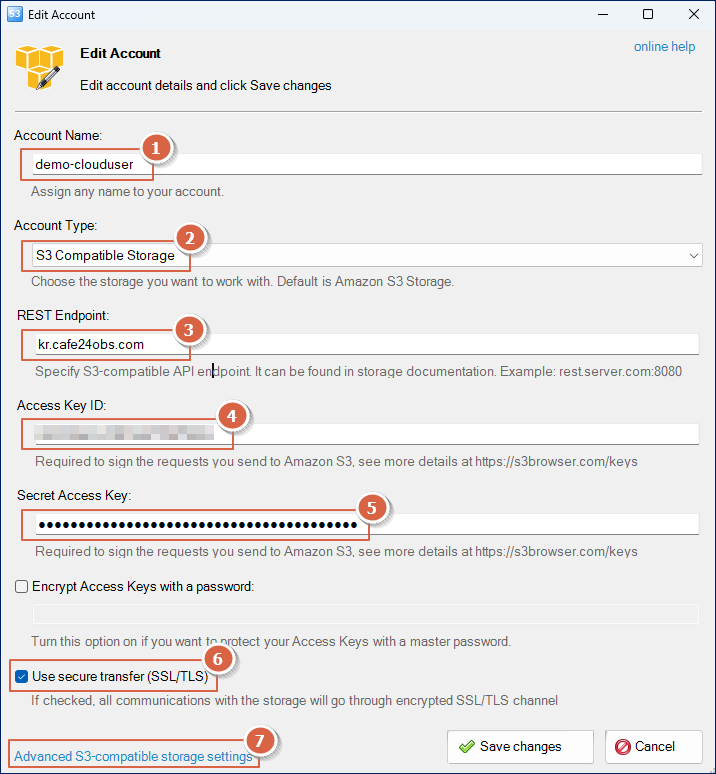Viewport: 716px width, 774px height.
Task: Cancel editing the account
Action: [x=654, y=747]
